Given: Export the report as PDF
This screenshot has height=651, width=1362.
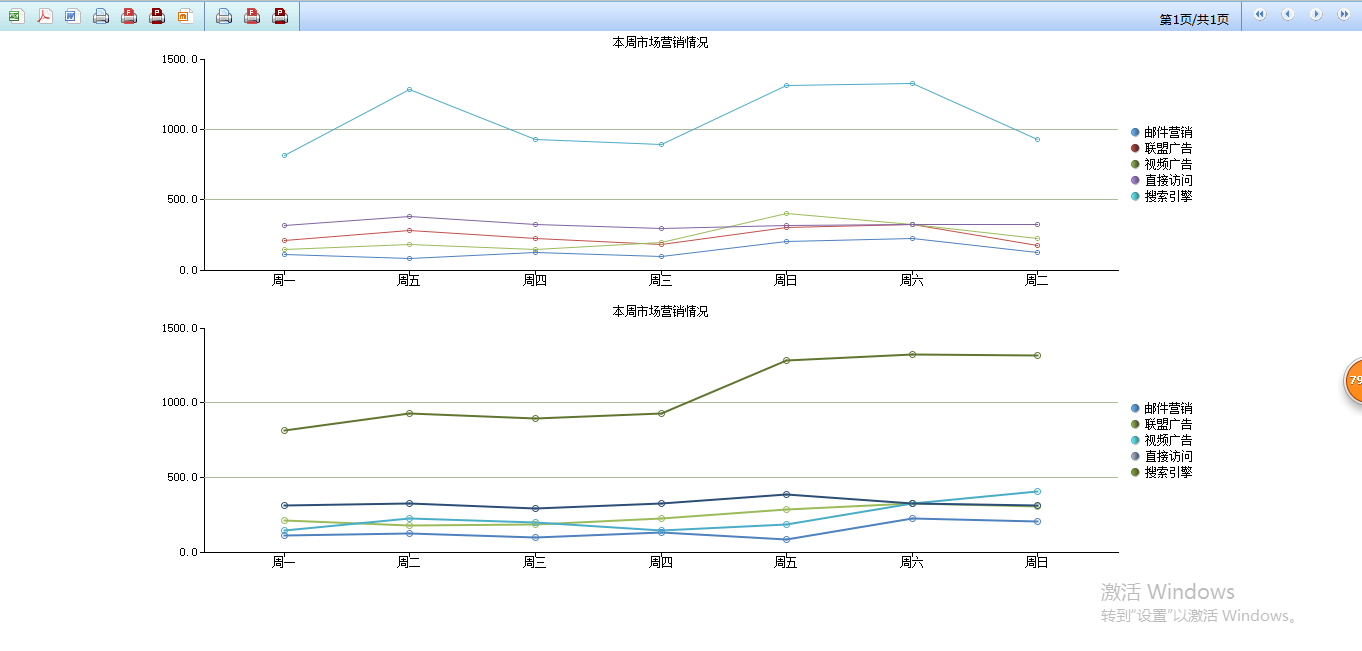Looking at the screenshot, I should 45,15.
